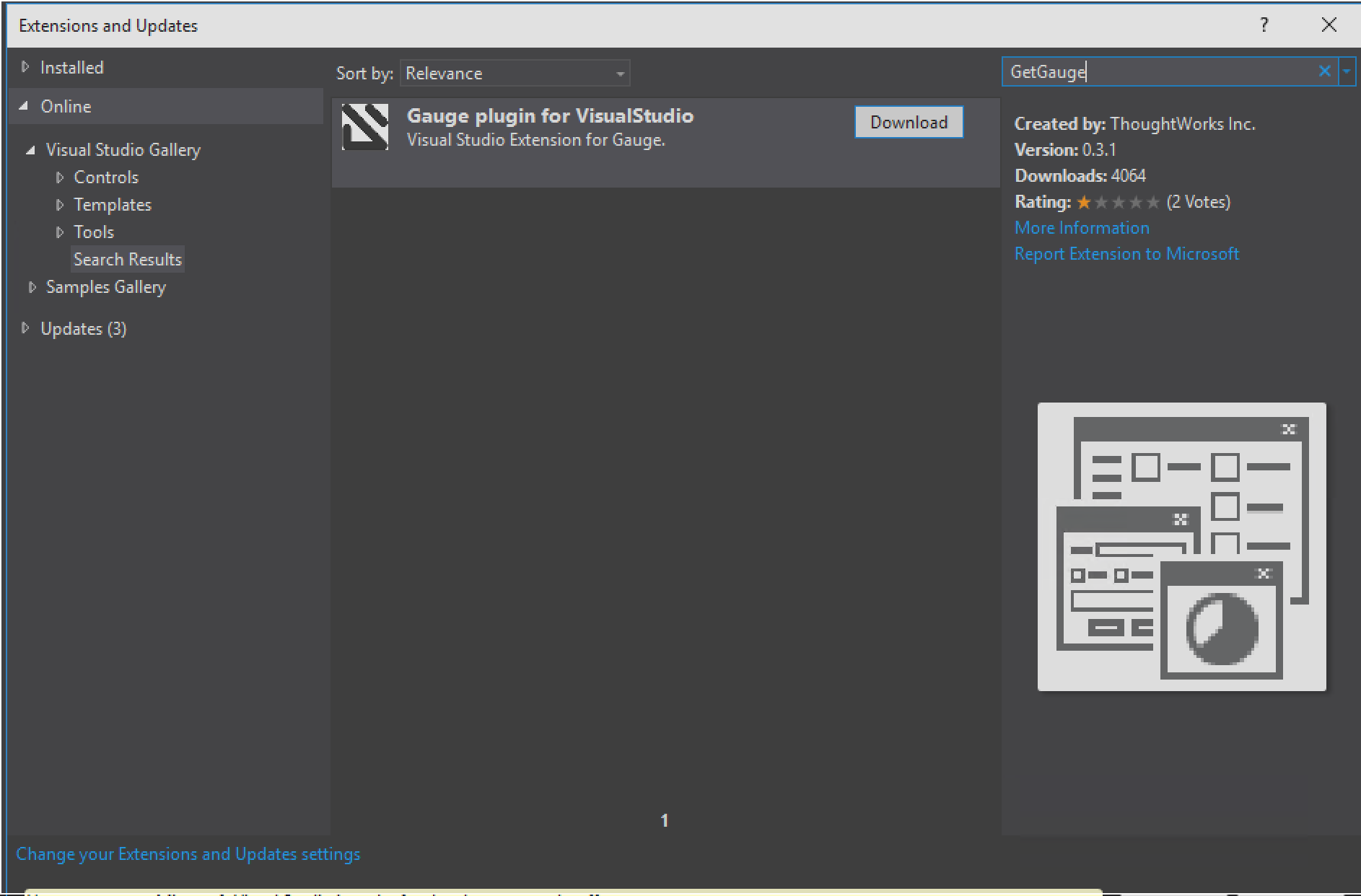The height and width of the screenshot is (896, 1361).
Task: Click the Gauge plugin logo icon
Action: point(364,127)
